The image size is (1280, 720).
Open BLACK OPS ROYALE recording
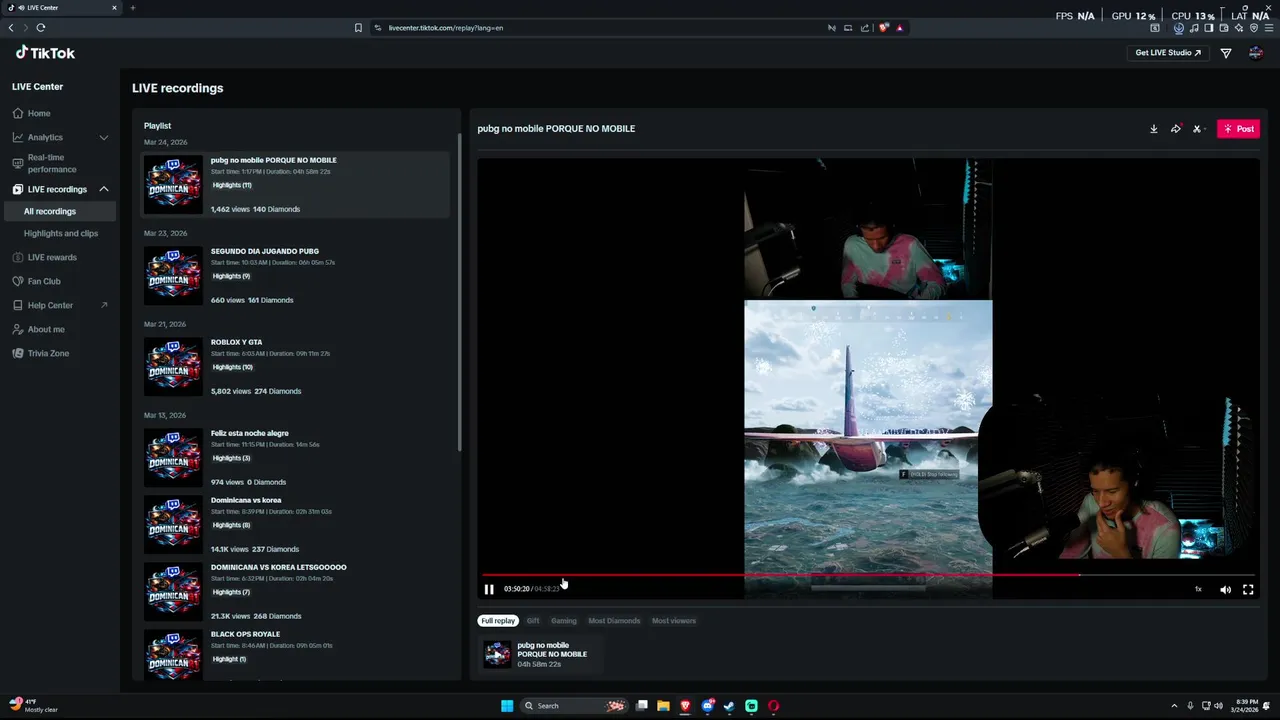click(x=296, y=655)
